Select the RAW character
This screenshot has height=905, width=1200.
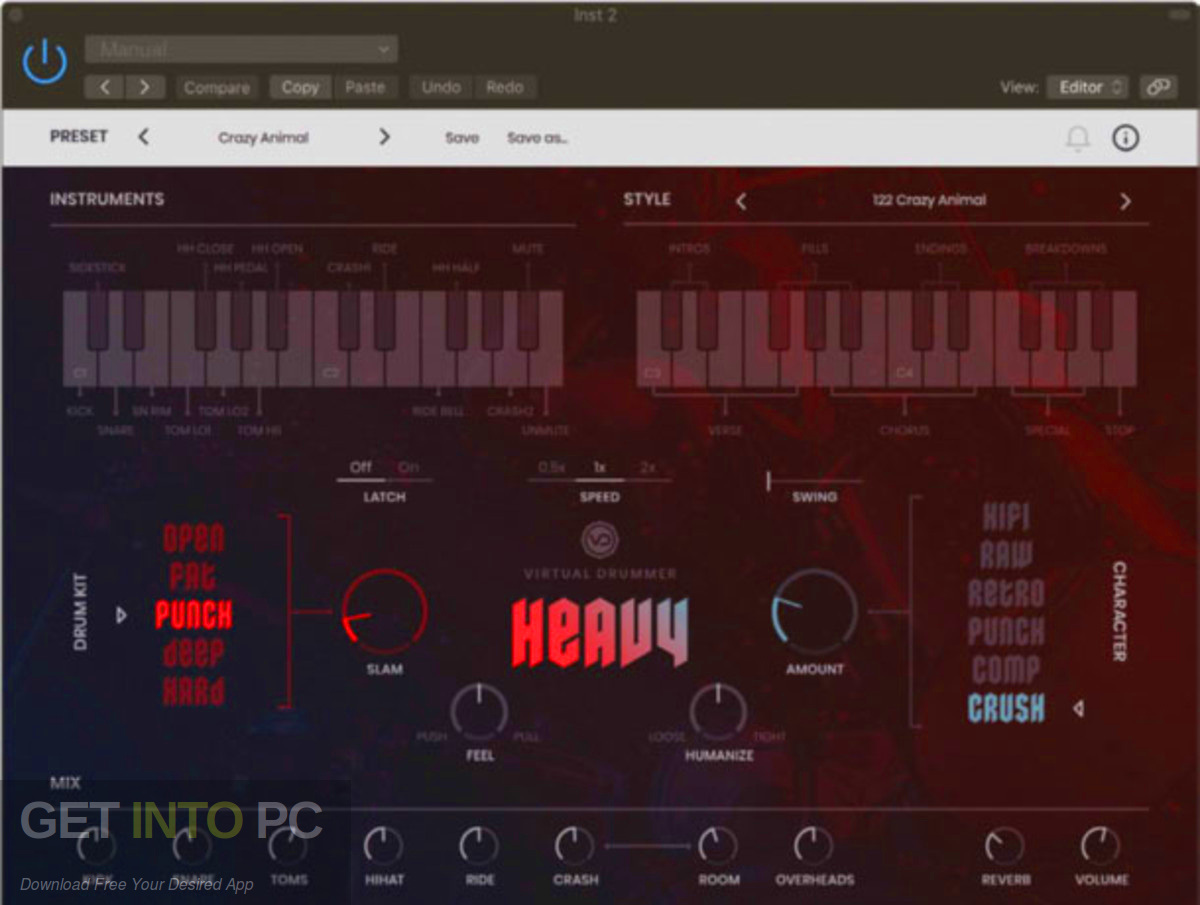(1005, 555)
